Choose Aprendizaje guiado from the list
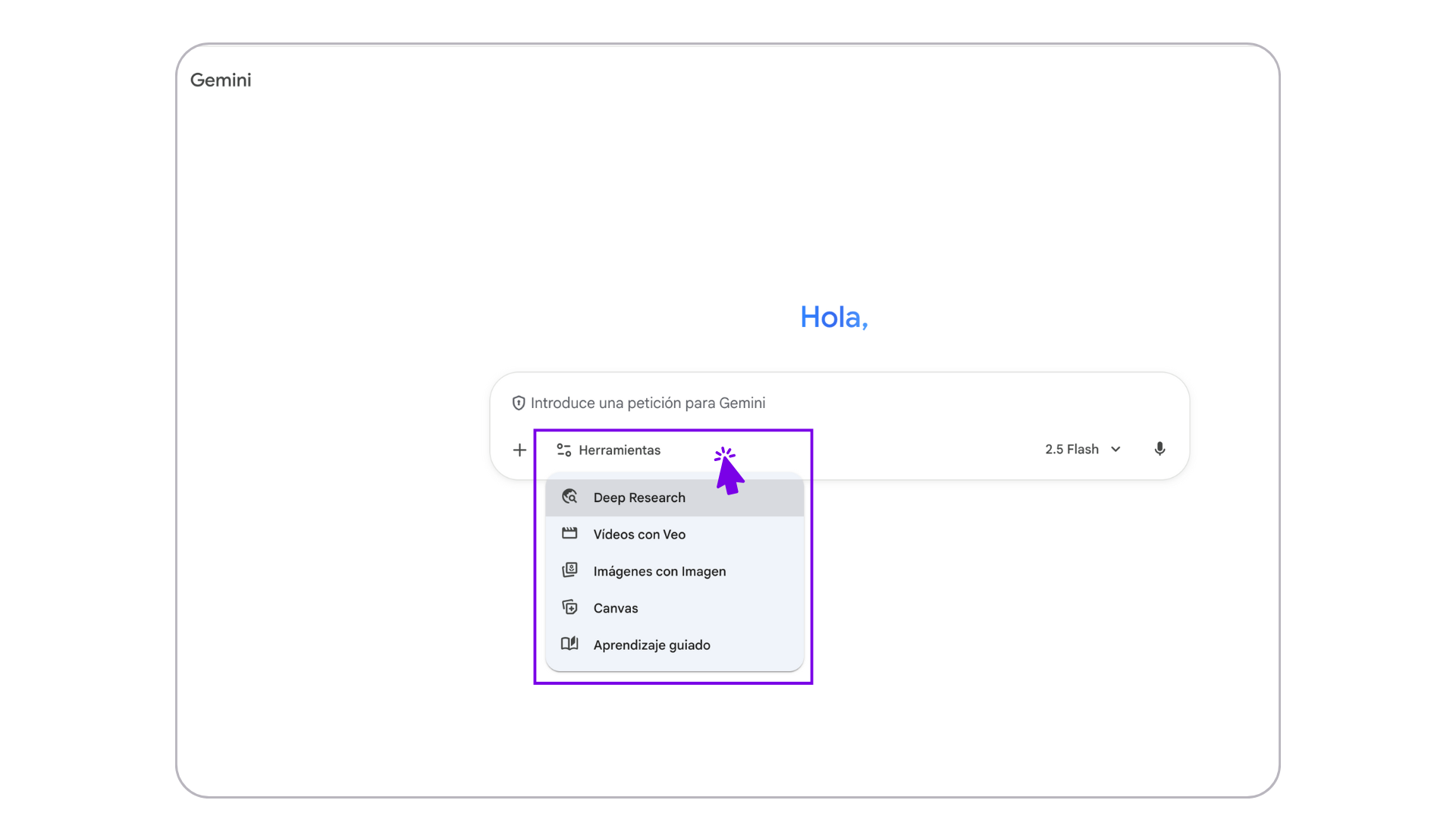Screen dimensions: 1456x819 [x=651, y=645]
